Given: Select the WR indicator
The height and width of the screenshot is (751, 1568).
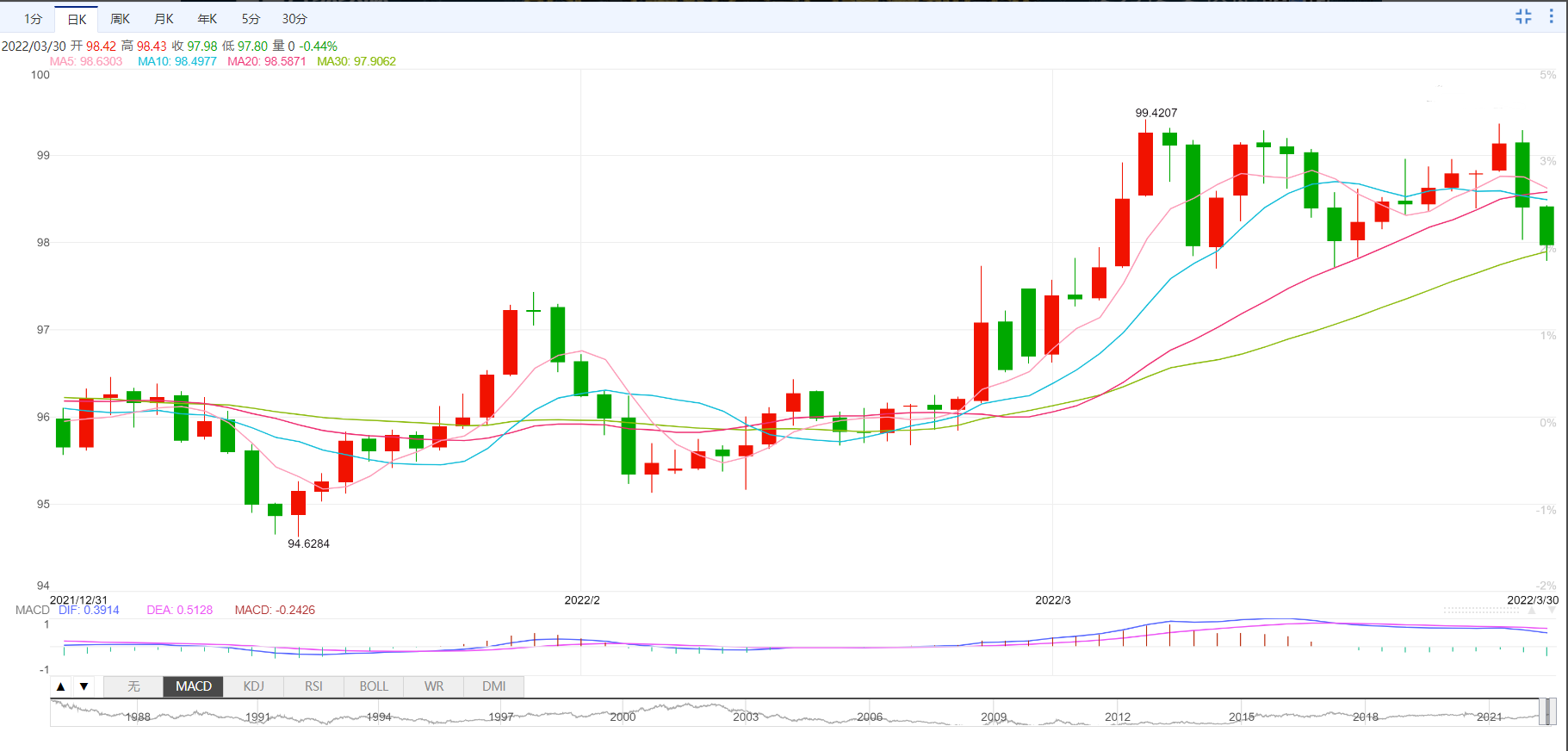Looking at the screenshot, I should [434, 686].
